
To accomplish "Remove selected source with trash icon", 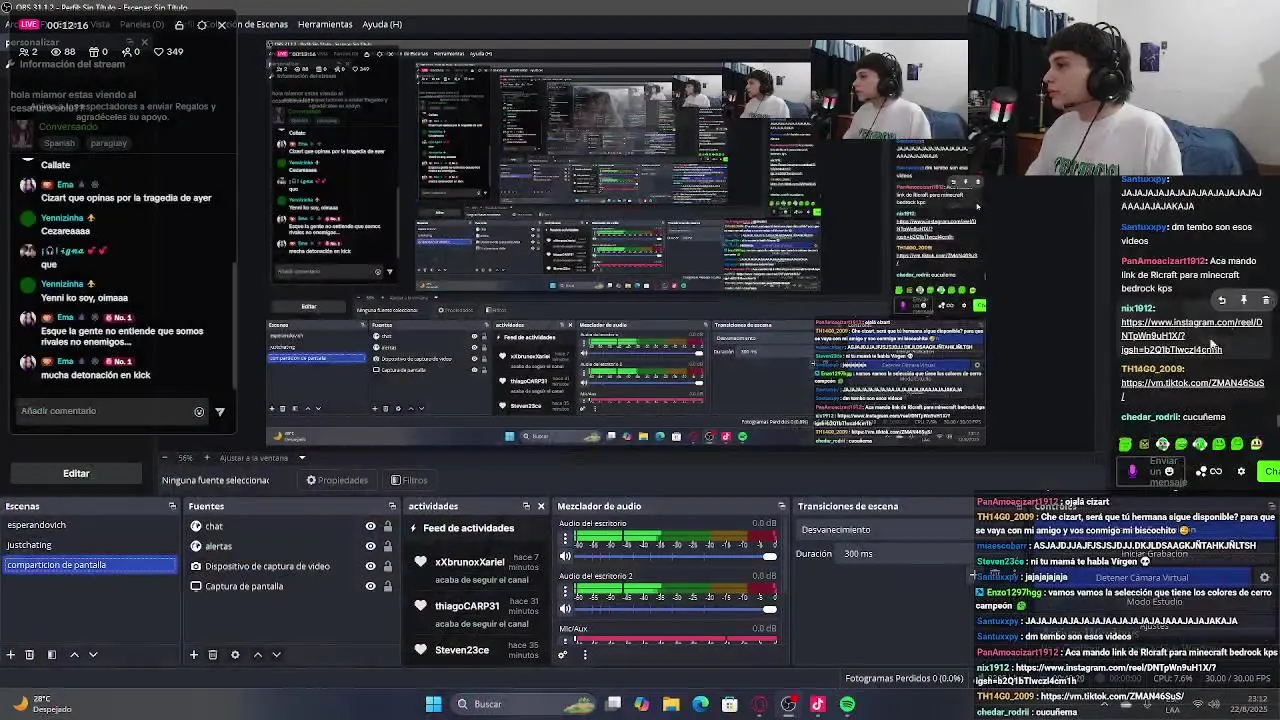I will [x=213, y=655].
